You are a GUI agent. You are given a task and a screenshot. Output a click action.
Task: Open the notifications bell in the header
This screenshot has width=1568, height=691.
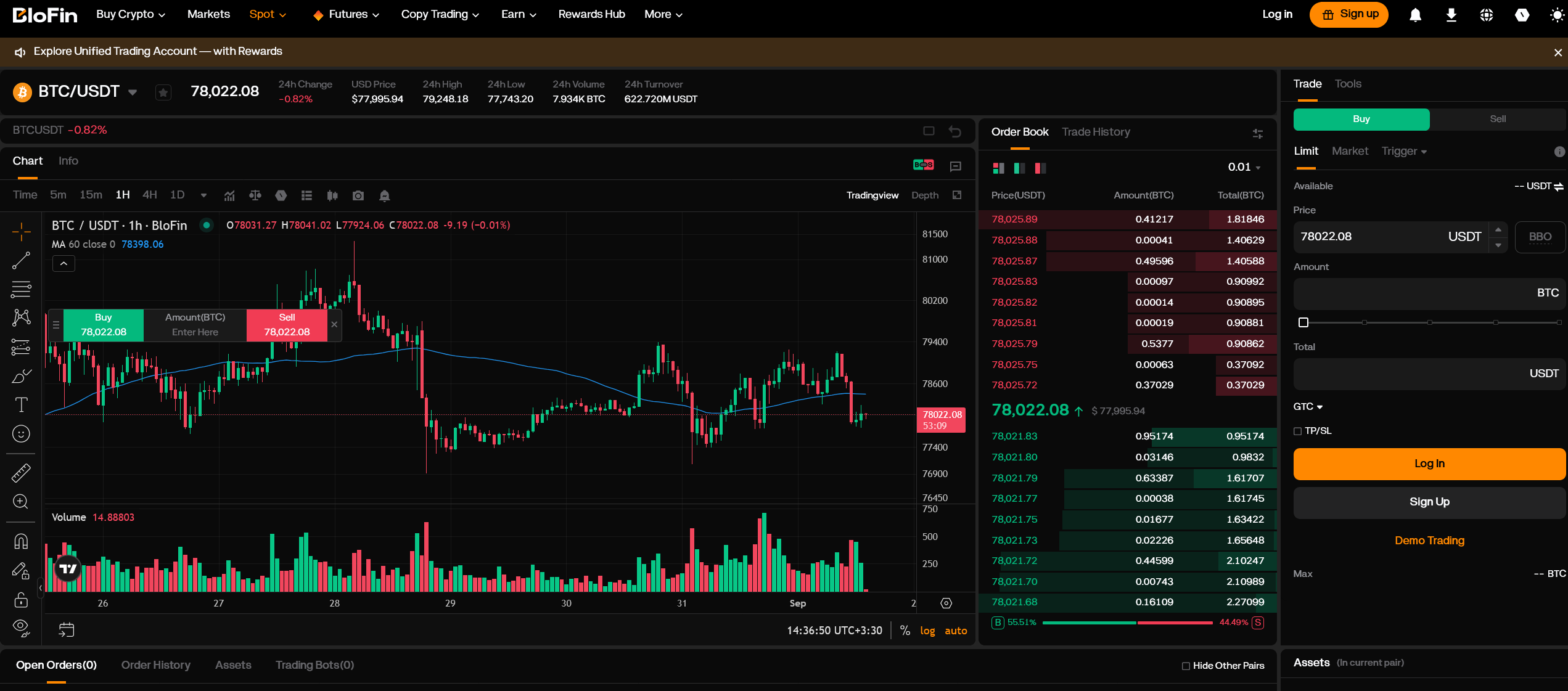click(1415, 15)
